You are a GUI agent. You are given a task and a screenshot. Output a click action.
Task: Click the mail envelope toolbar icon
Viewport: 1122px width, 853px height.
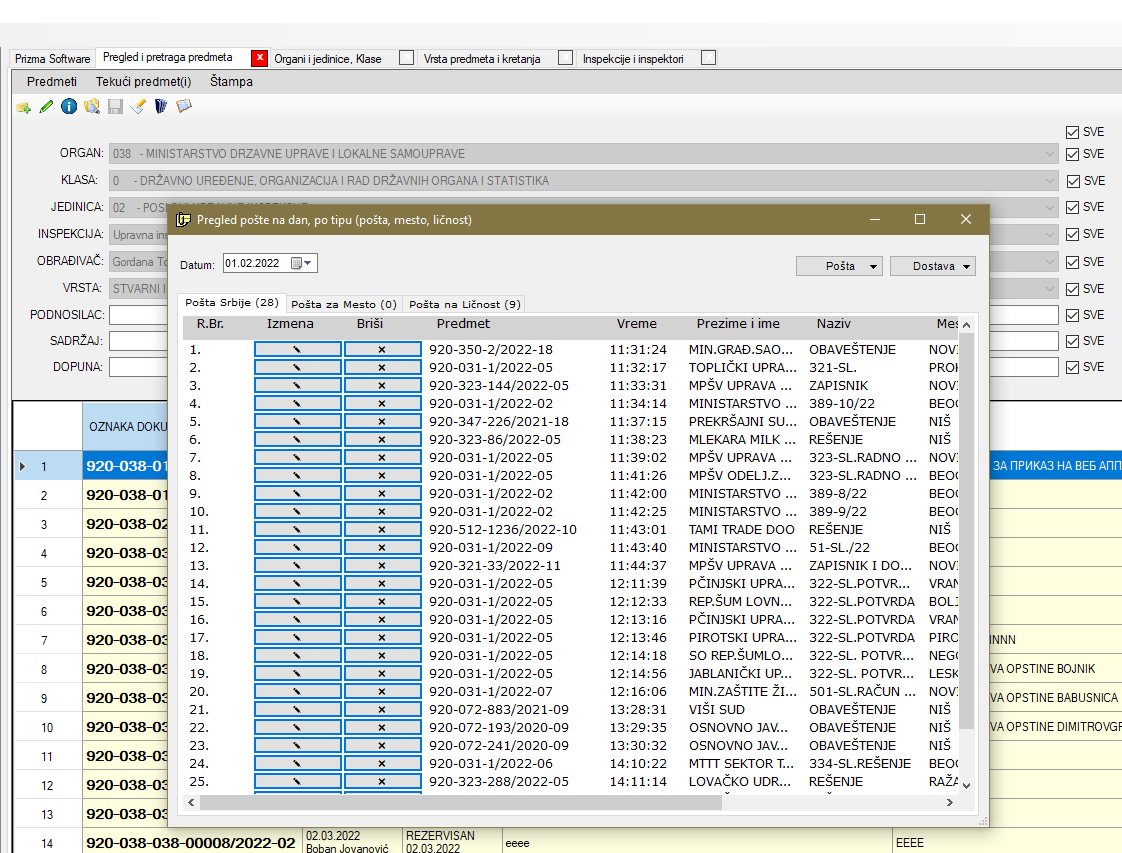pos(184,107)
